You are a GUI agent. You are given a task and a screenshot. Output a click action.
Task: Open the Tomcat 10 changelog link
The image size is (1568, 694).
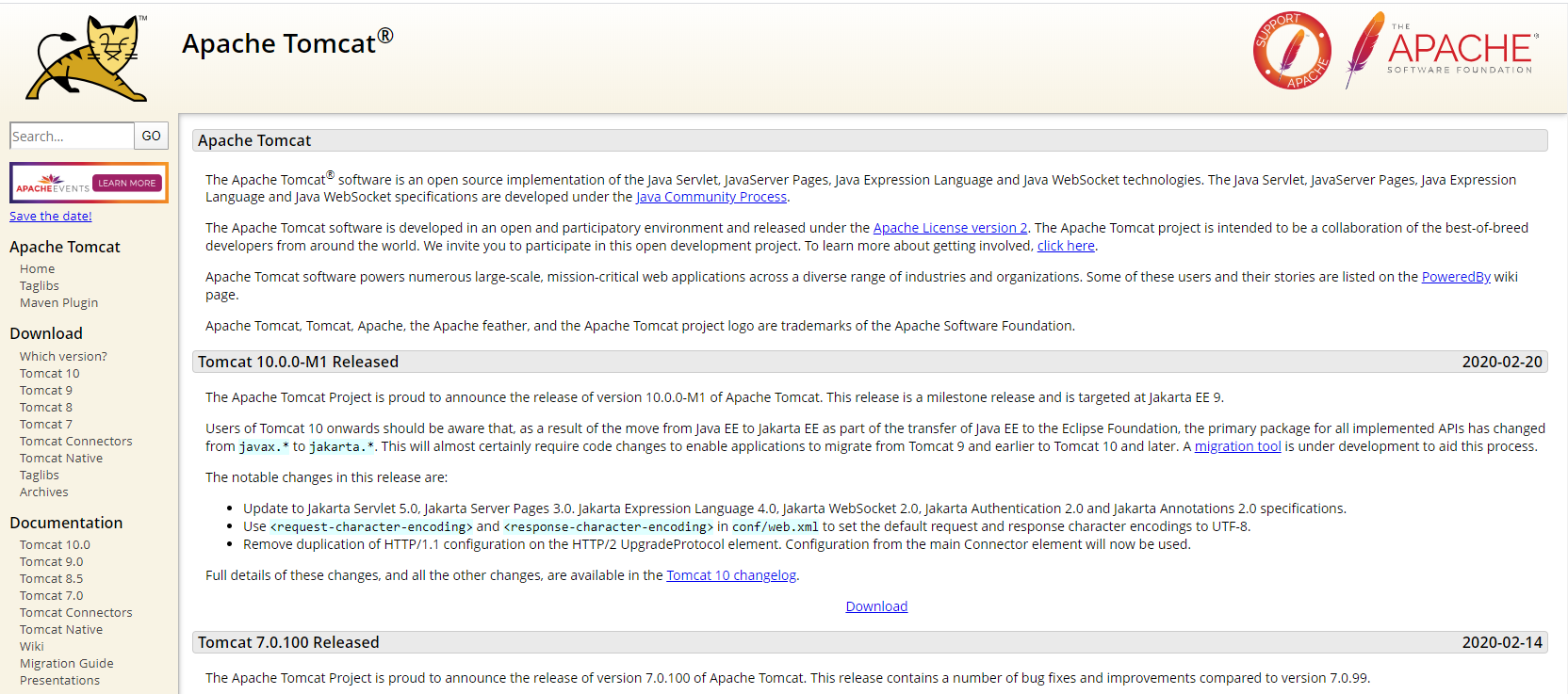point(731,575)
